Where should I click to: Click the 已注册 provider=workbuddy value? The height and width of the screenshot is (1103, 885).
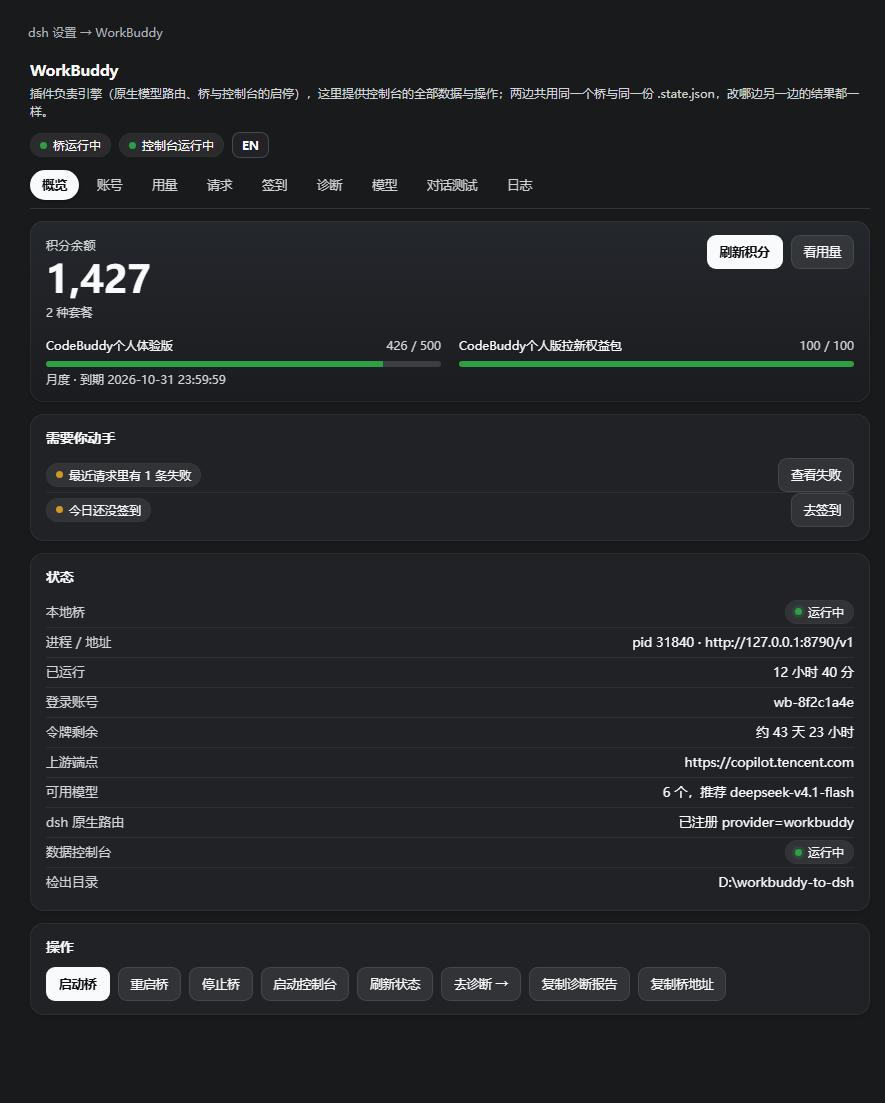click(x=766, y=822)
